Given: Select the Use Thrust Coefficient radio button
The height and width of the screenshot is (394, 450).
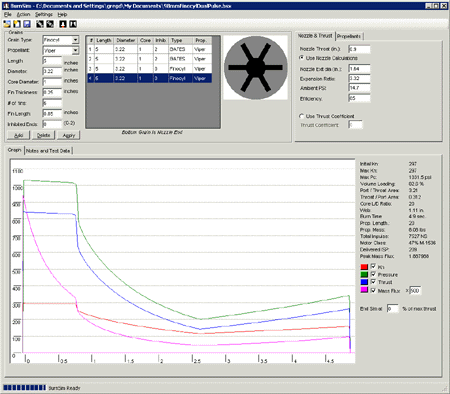Looking at the screenshot, I should [301, 116].
